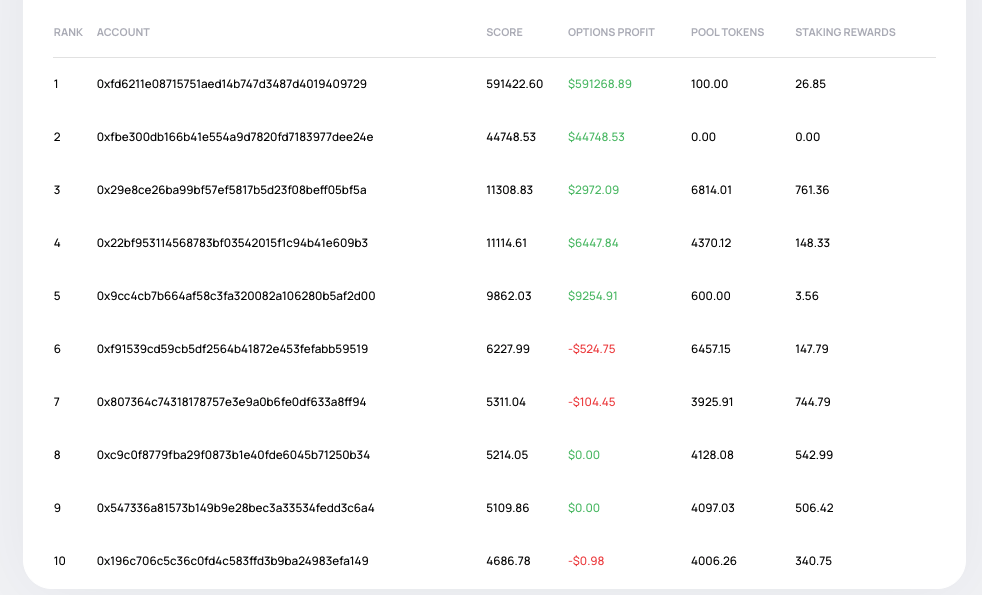Click options profit $6447.84

point(593,243)
